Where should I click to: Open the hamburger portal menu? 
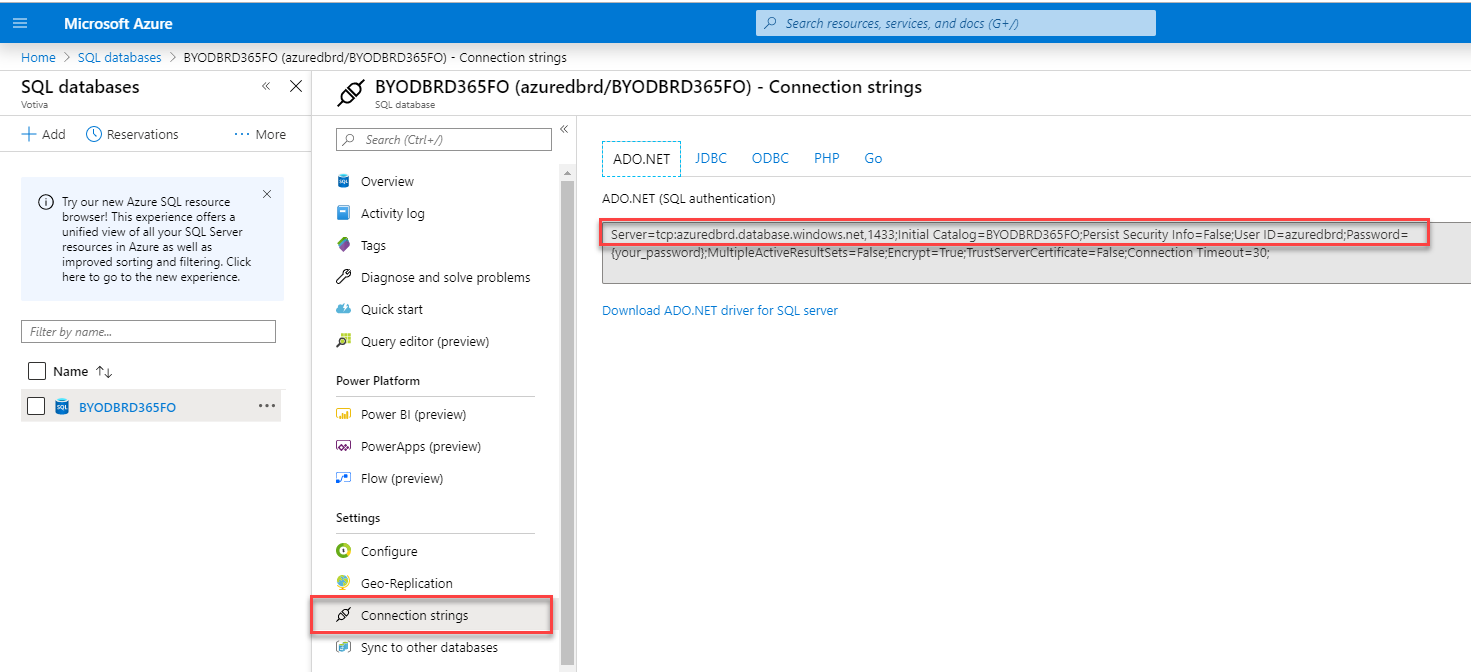[20, 23]
